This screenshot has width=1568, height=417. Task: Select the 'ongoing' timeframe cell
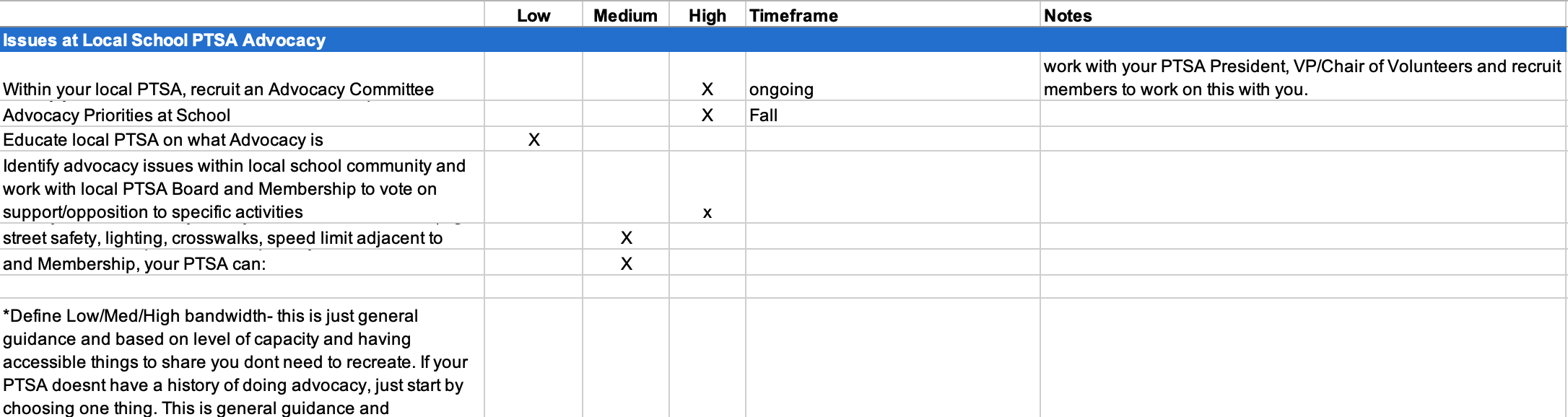coord(893,76)
